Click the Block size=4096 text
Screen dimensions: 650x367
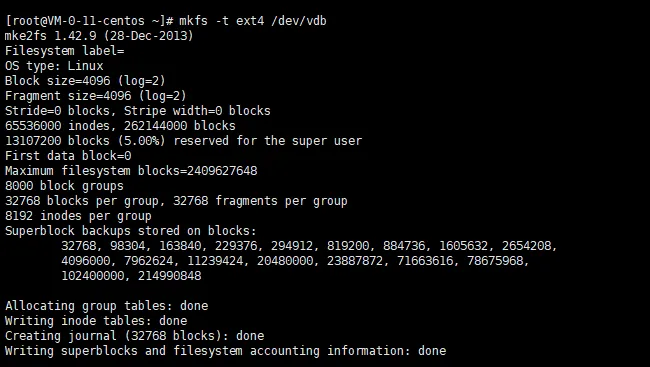pos(58,80)
